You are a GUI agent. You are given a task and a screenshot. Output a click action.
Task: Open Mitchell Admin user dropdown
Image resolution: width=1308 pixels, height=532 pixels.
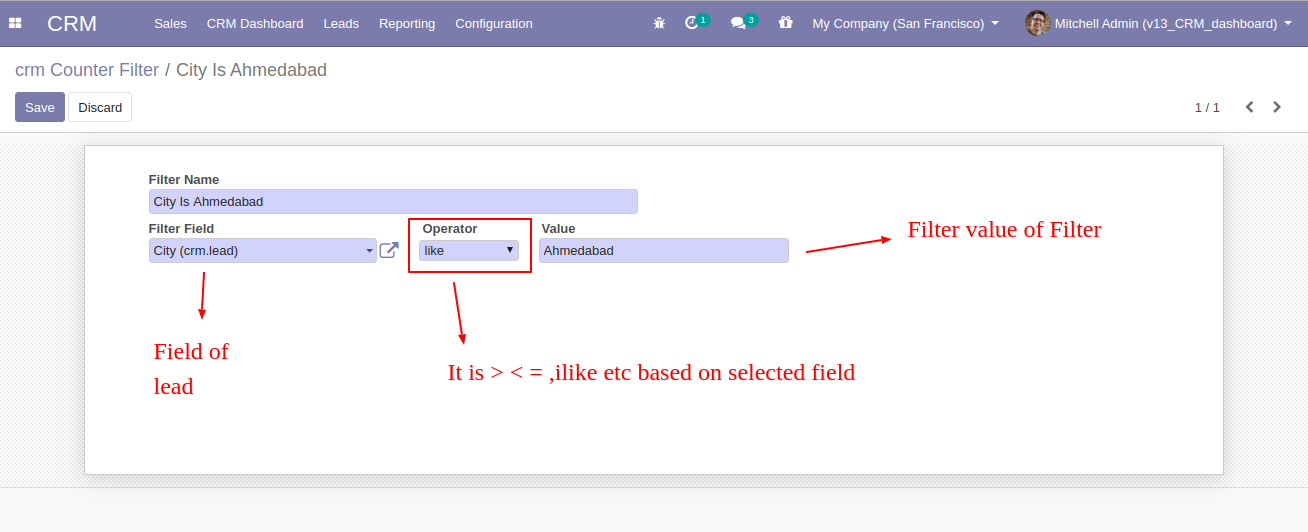[1174, 23]
